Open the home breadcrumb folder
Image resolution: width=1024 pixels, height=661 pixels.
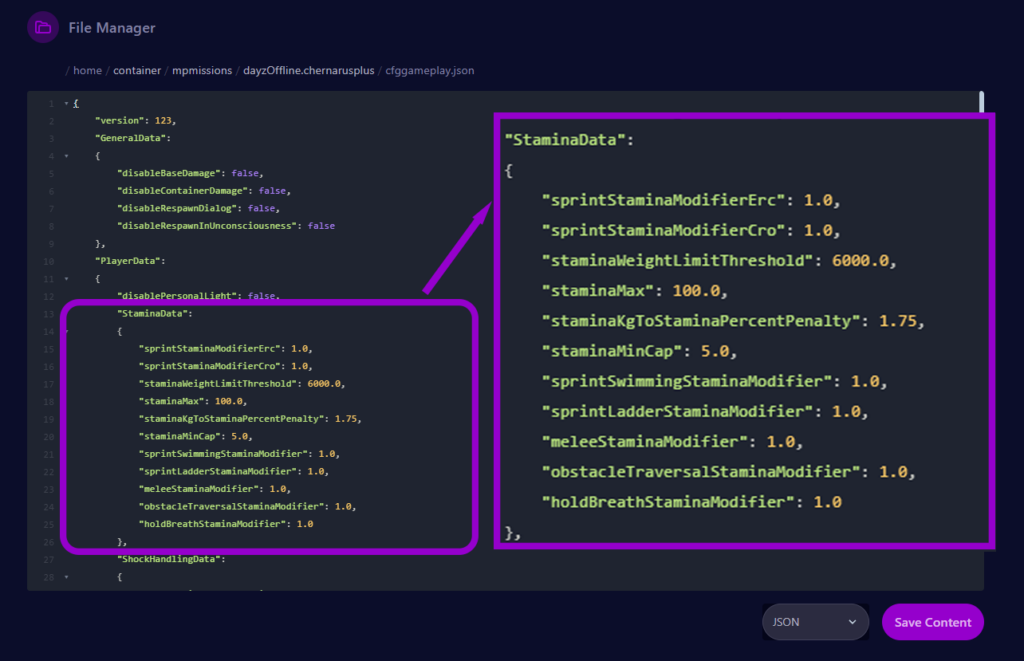pyautogui.click(x=87, y=71)
